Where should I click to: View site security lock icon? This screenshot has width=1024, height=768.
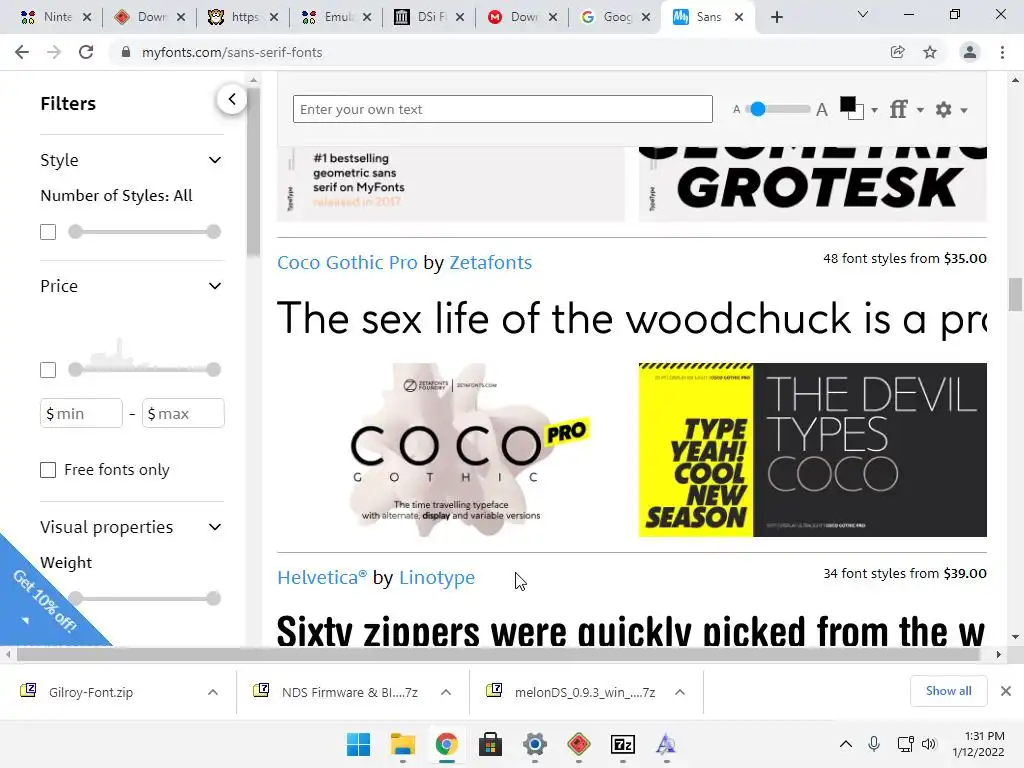(126, 52)
